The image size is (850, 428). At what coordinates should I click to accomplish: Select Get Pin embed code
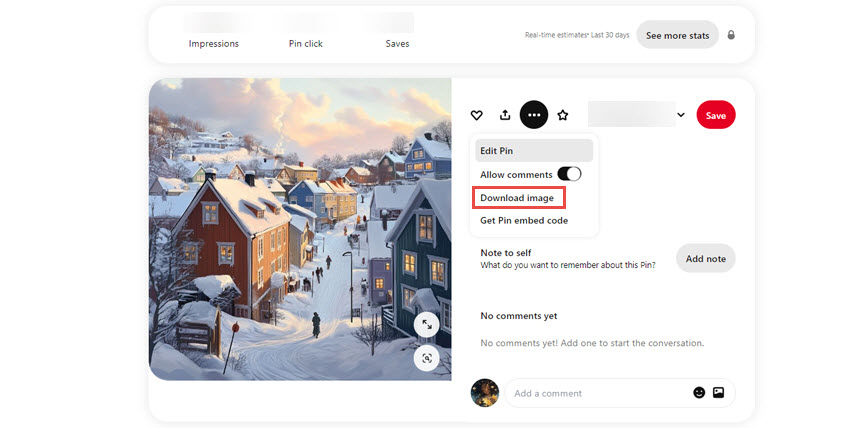[x=524, y=221]
